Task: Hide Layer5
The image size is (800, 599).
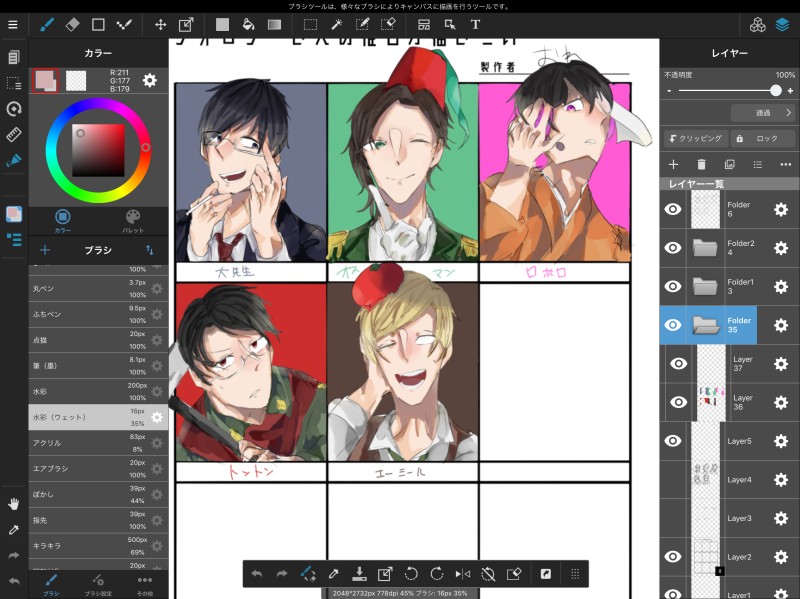Action: click(x=673, y=441)
